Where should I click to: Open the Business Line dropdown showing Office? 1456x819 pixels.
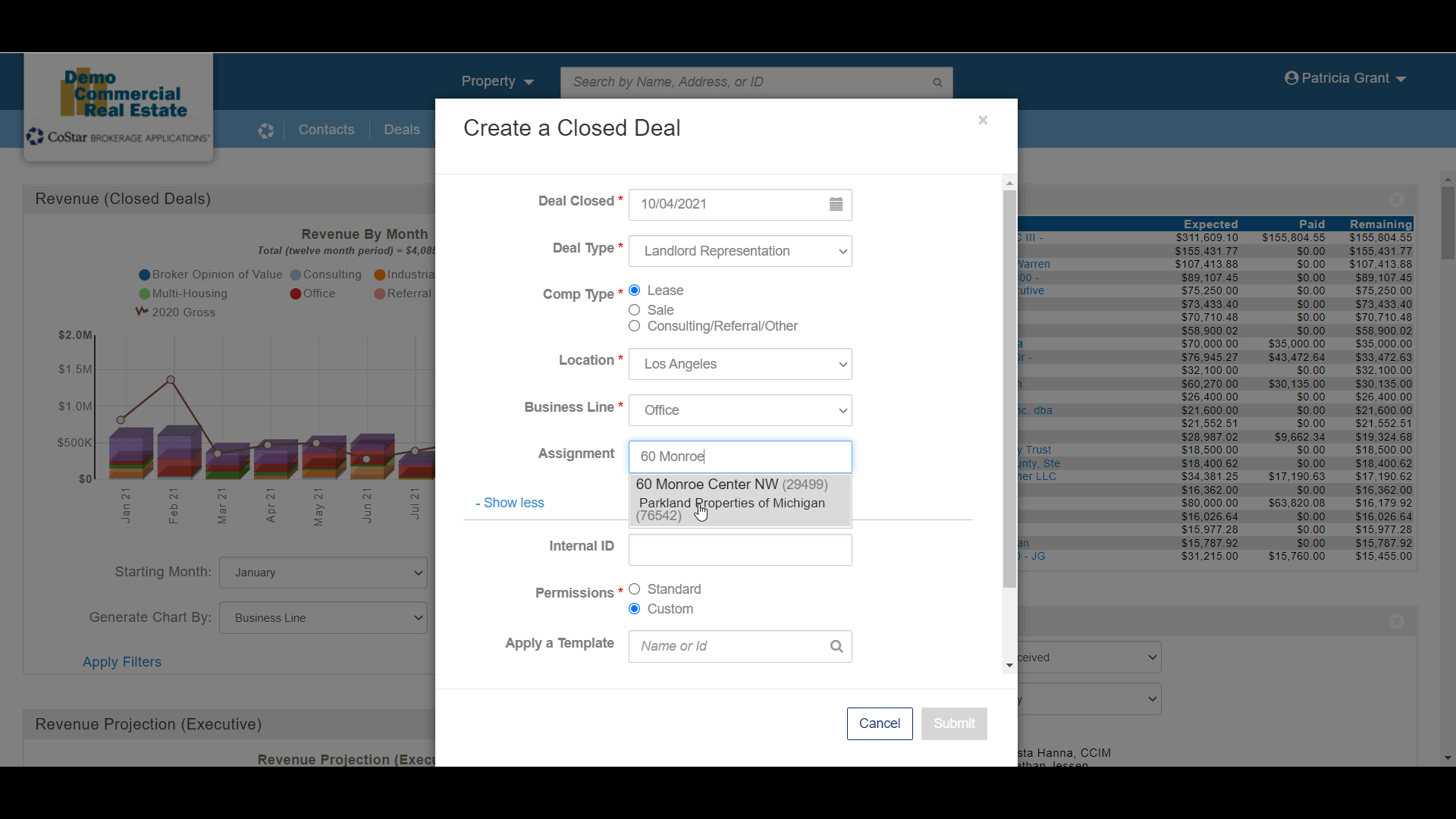(739, 410)
